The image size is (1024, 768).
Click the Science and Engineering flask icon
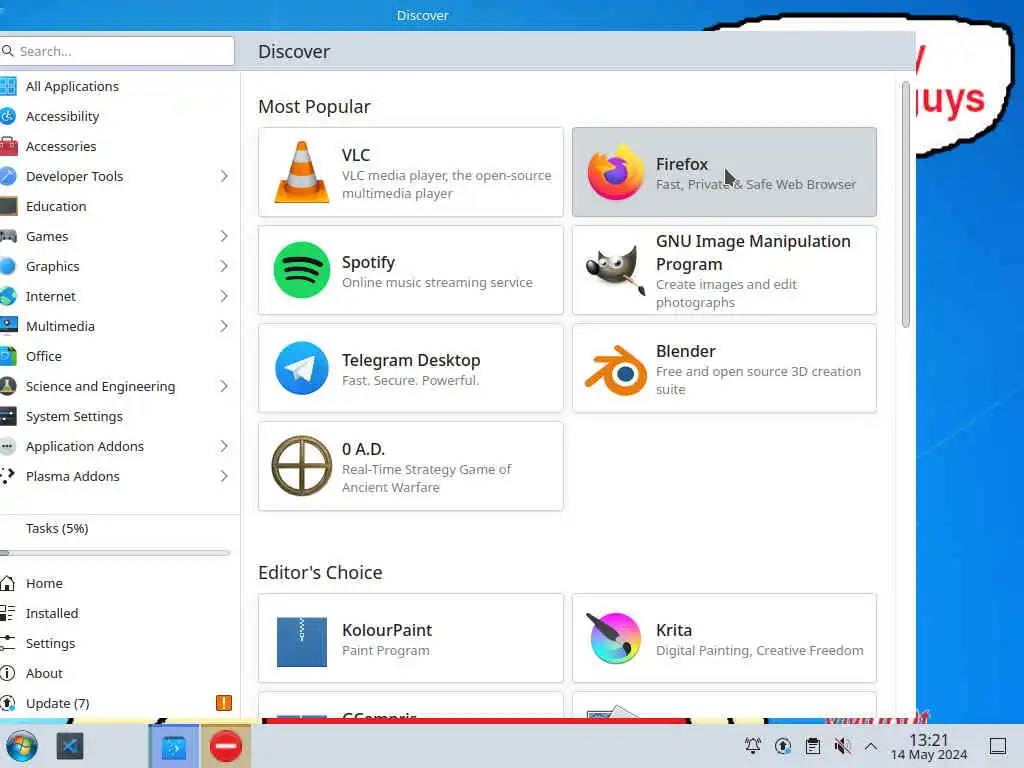tap(8, 386)
